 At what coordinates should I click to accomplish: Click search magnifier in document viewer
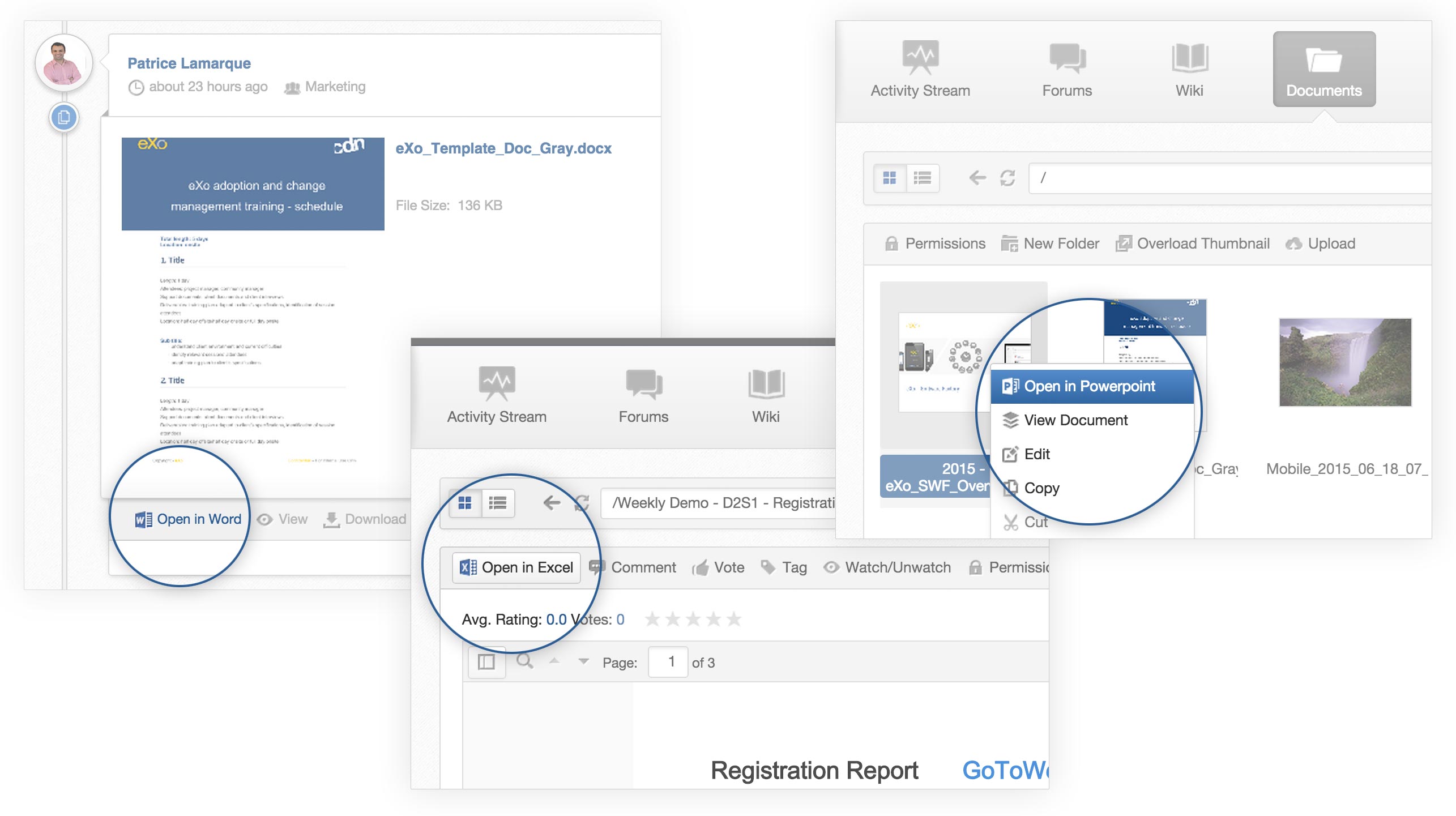coord(524,661)
